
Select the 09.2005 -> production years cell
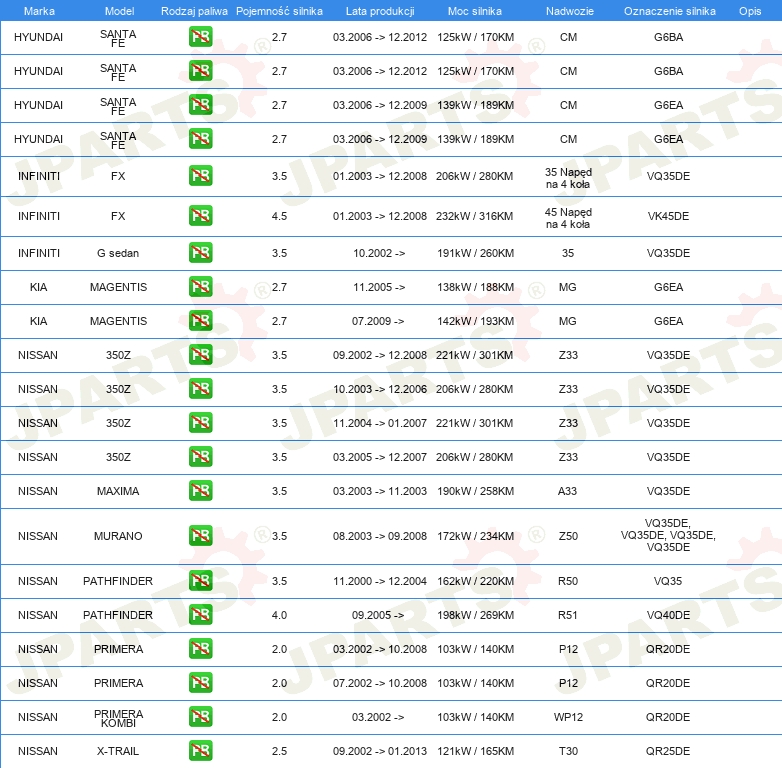pos(378,615)
